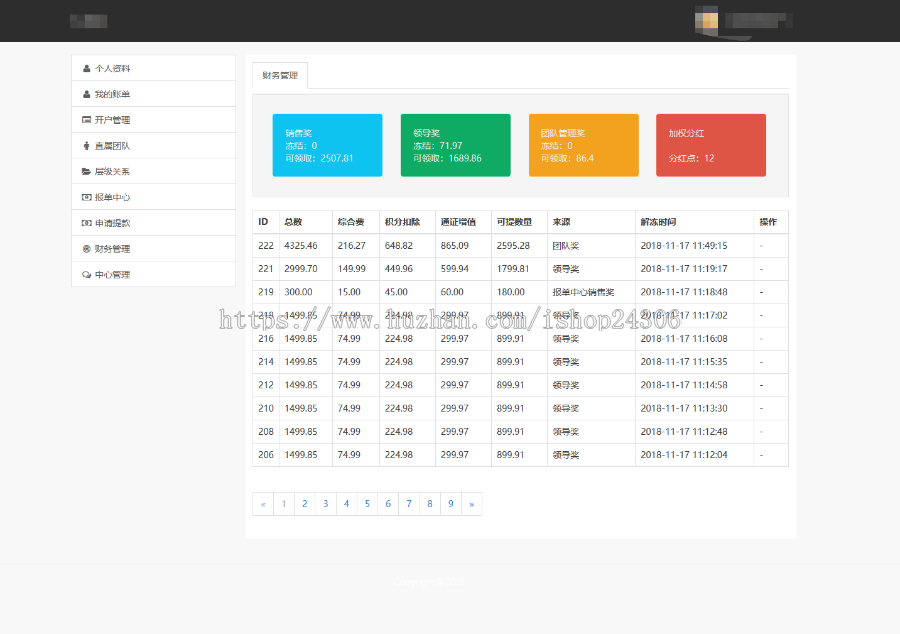Click the user icon next to 我的账单
The width and height of the screenshot is (900, 634).
(x=87, y=95)
